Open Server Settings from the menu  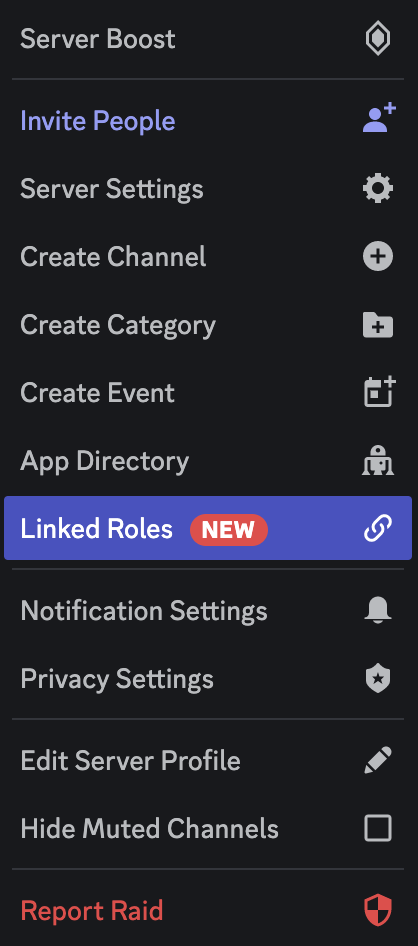(x=208, y=189)
